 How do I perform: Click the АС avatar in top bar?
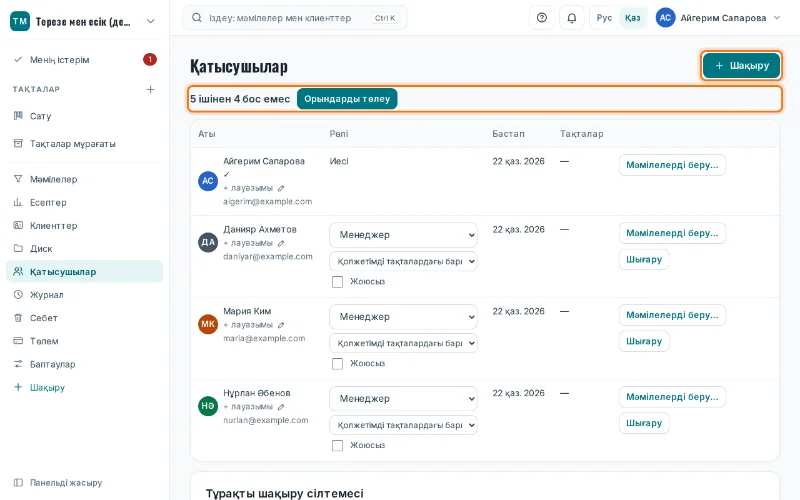click(665, 18)
